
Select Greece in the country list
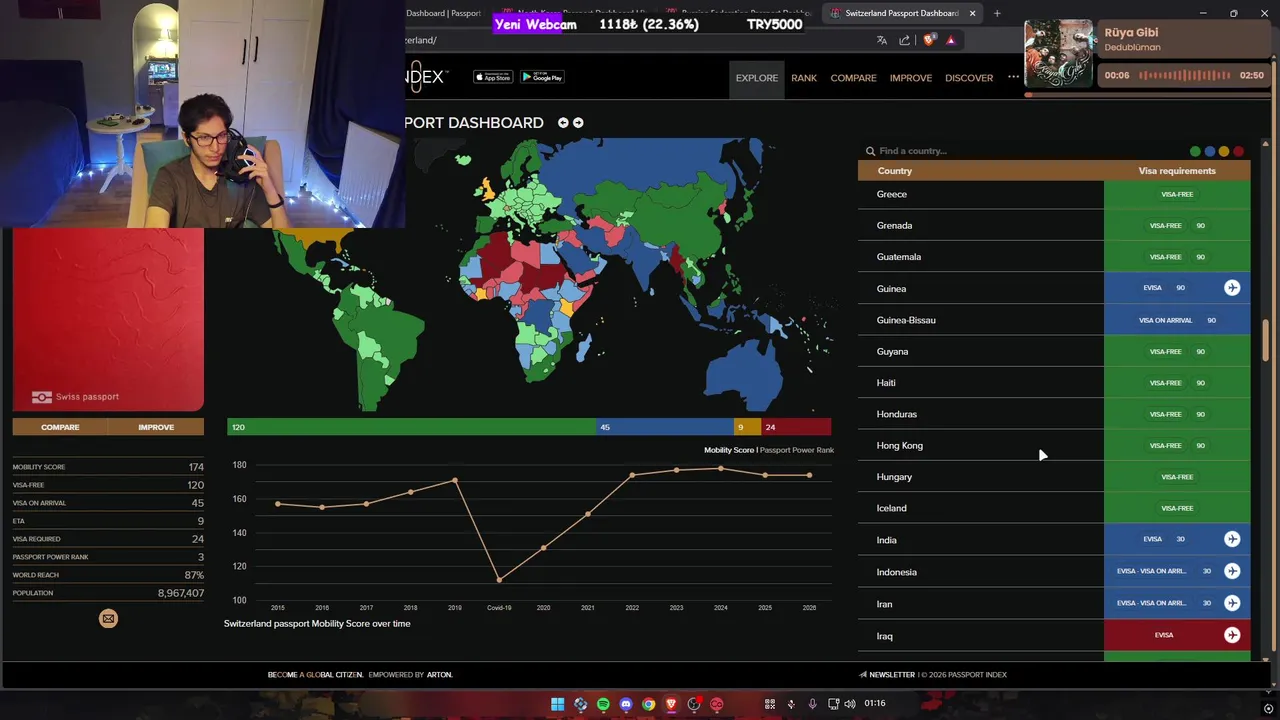[x=892, y=194]
